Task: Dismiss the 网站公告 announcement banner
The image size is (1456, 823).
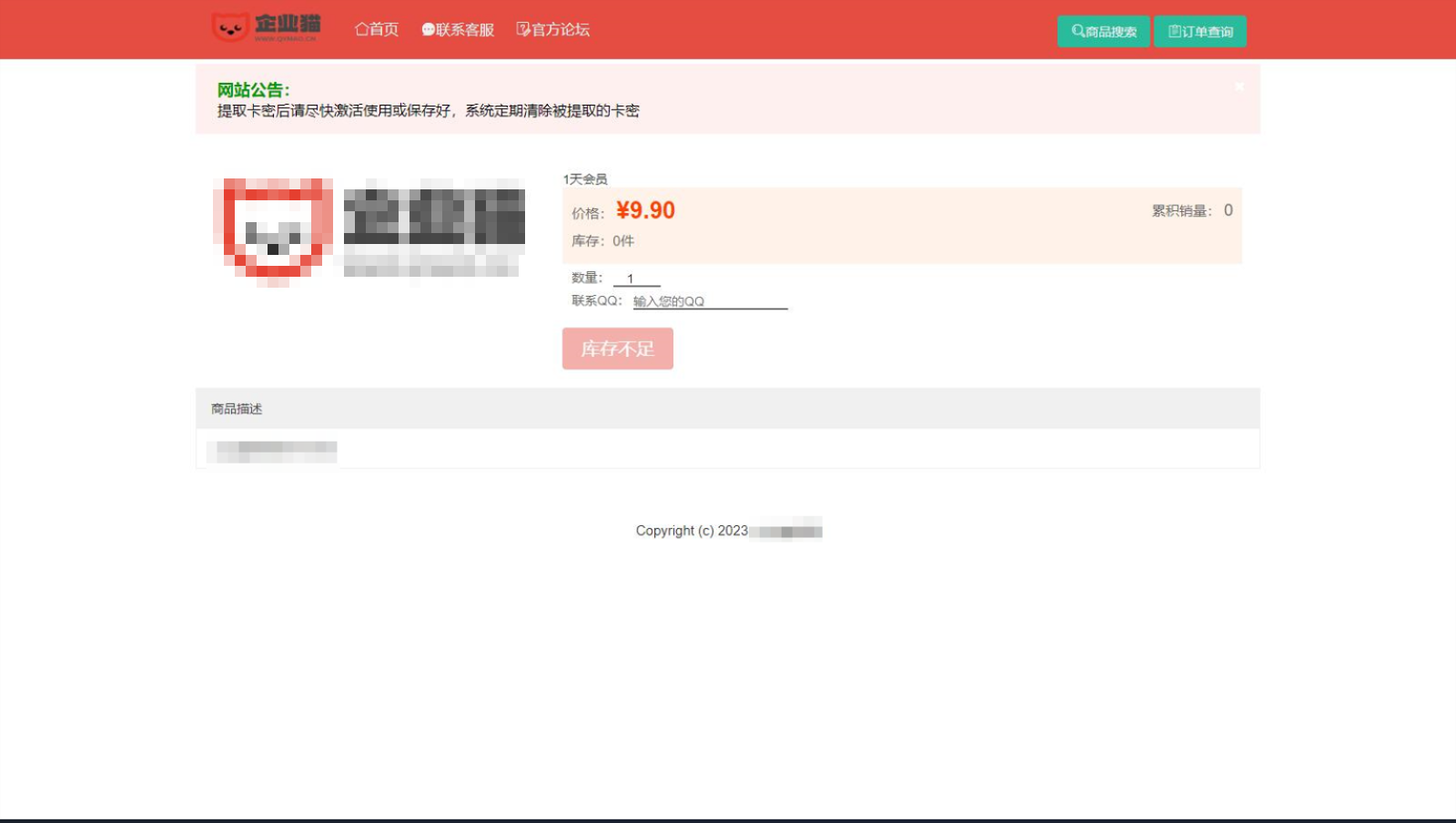Action: point(1239,86)
